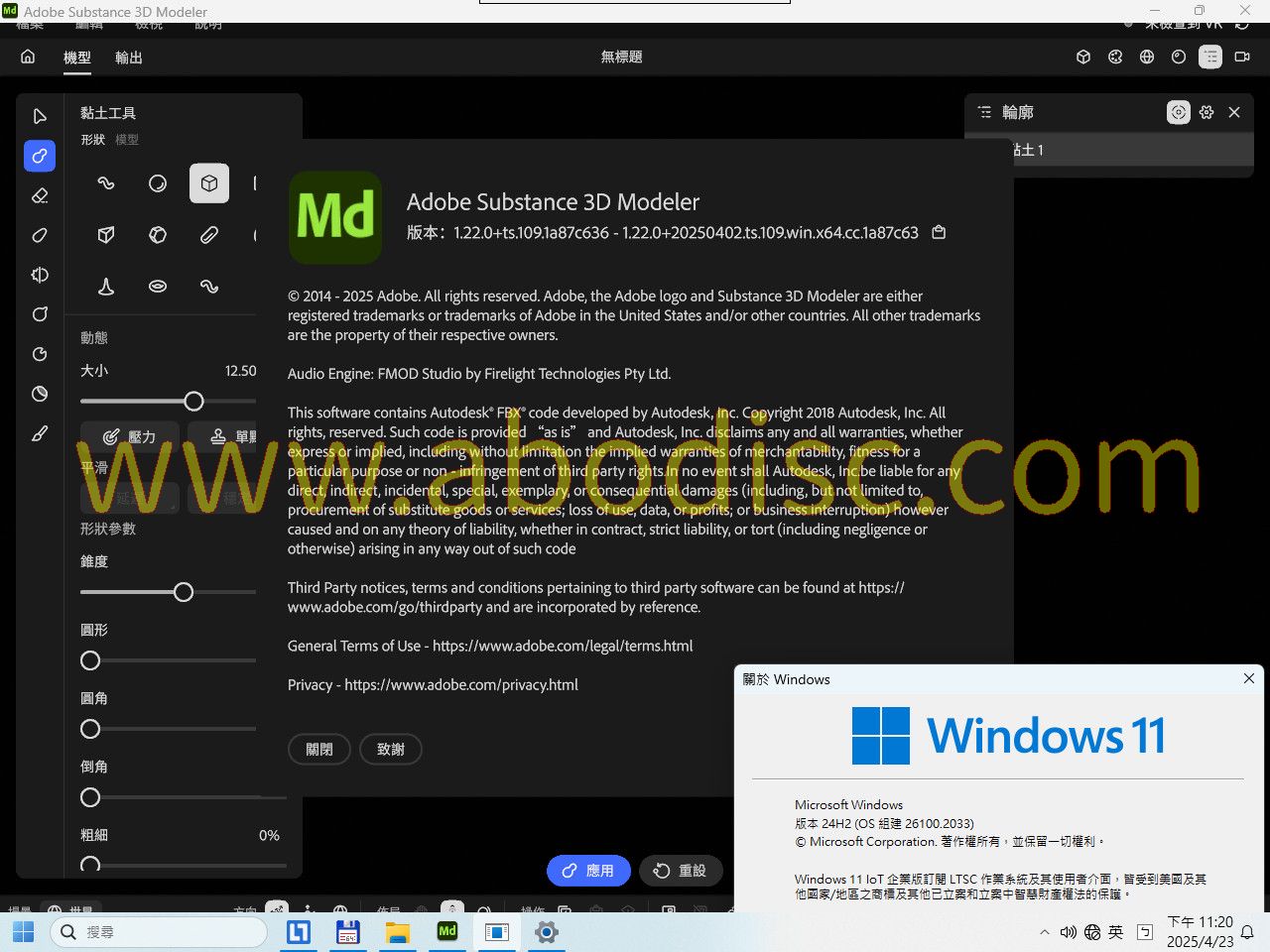Close the 輪廓 outline panel
Image resolution: width=1270 pixels, height=952 pixels.
[1234, 112]
